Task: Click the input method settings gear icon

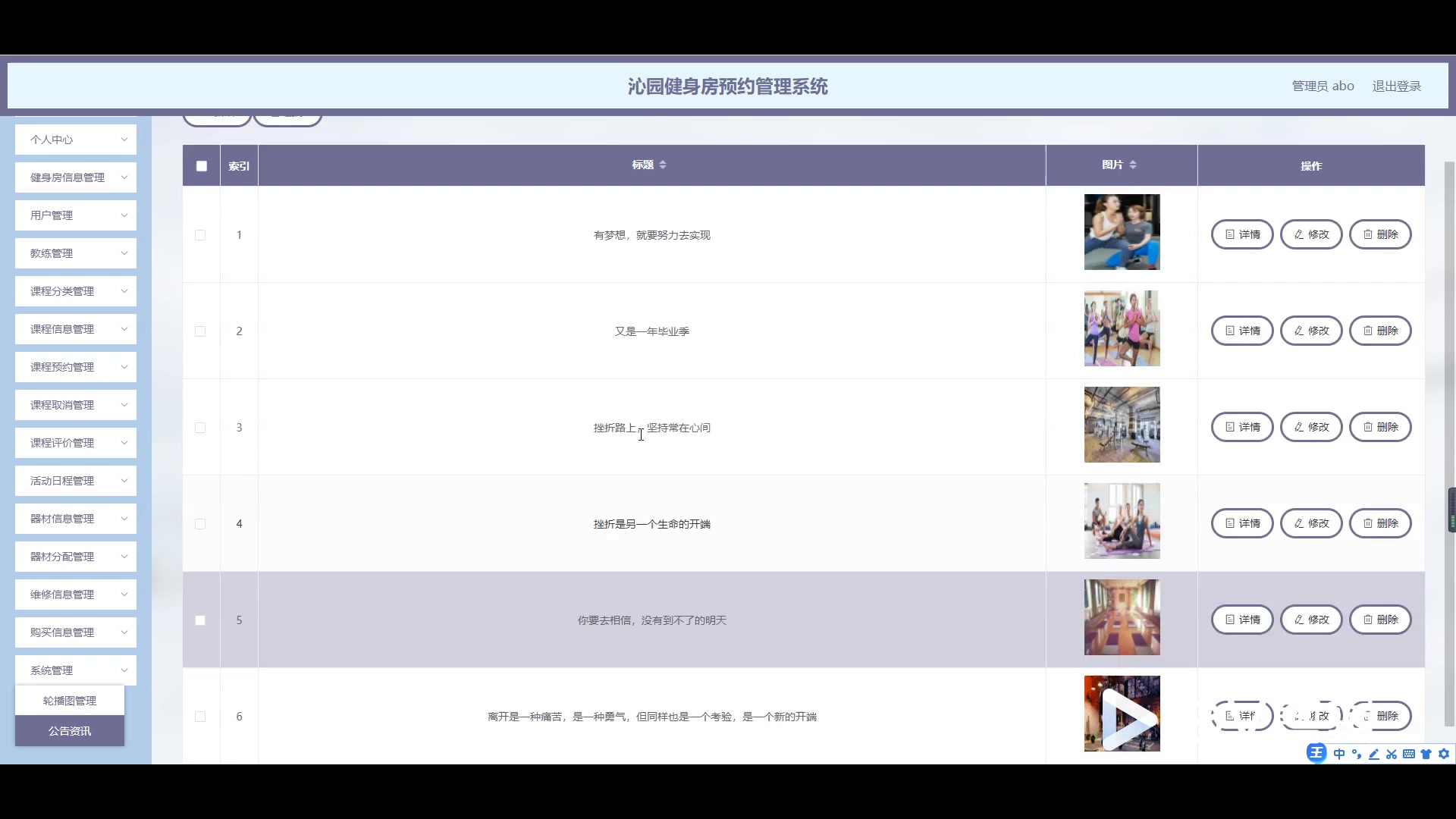Action: point(1445,754)
